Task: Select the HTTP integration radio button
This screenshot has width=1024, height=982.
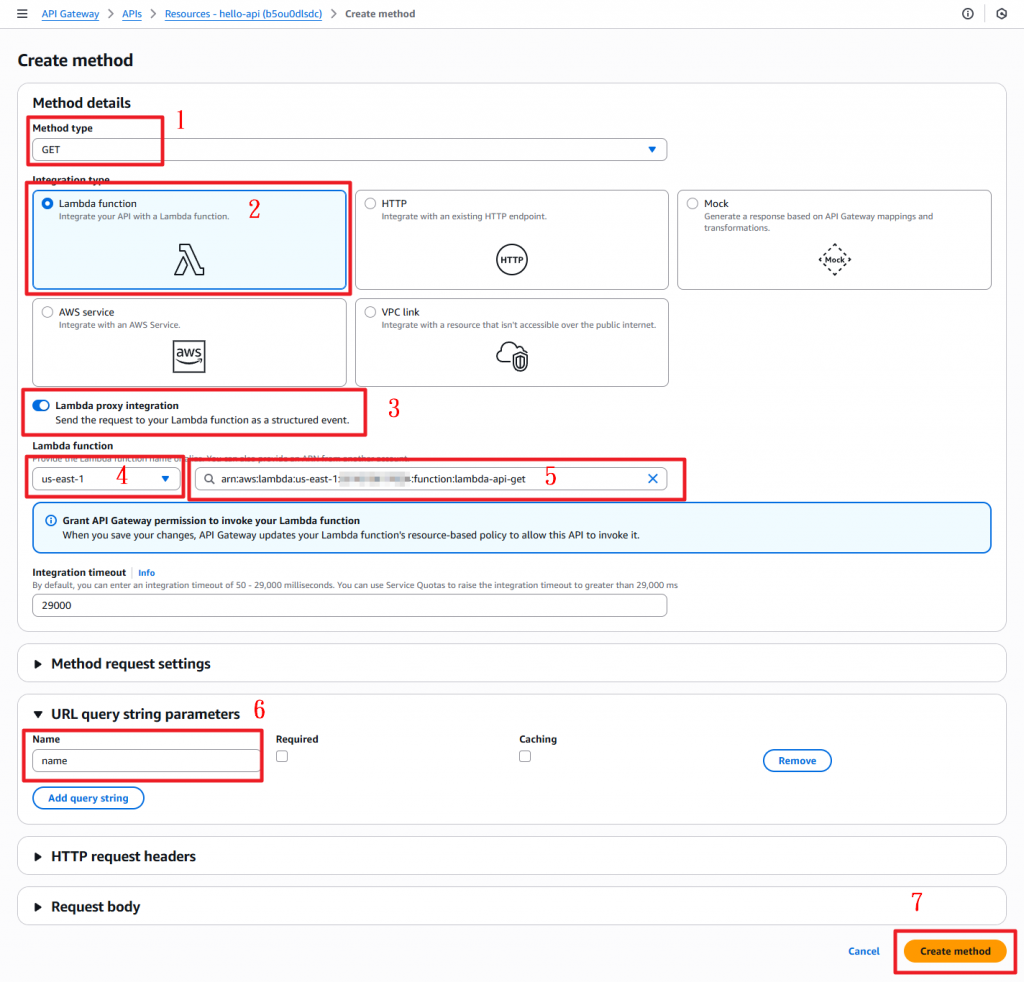Action: point(370,204)
